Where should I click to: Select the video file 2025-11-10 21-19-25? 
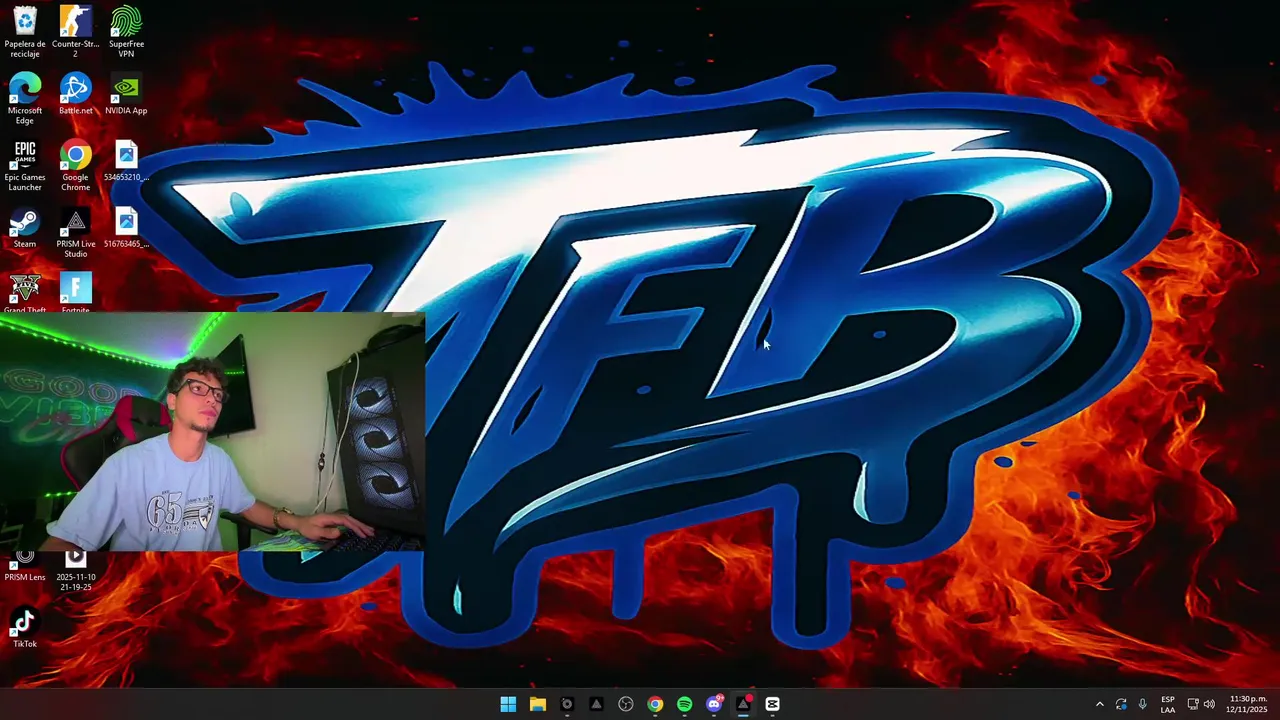pyautogui.click(x=75, y=570)
